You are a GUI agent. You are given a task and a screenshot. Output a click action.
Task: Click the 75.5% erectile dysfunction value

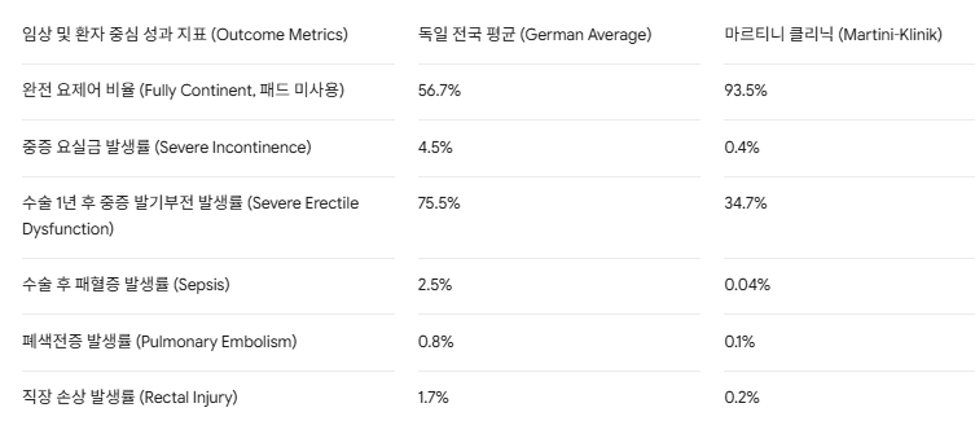[x=439, y=203]
